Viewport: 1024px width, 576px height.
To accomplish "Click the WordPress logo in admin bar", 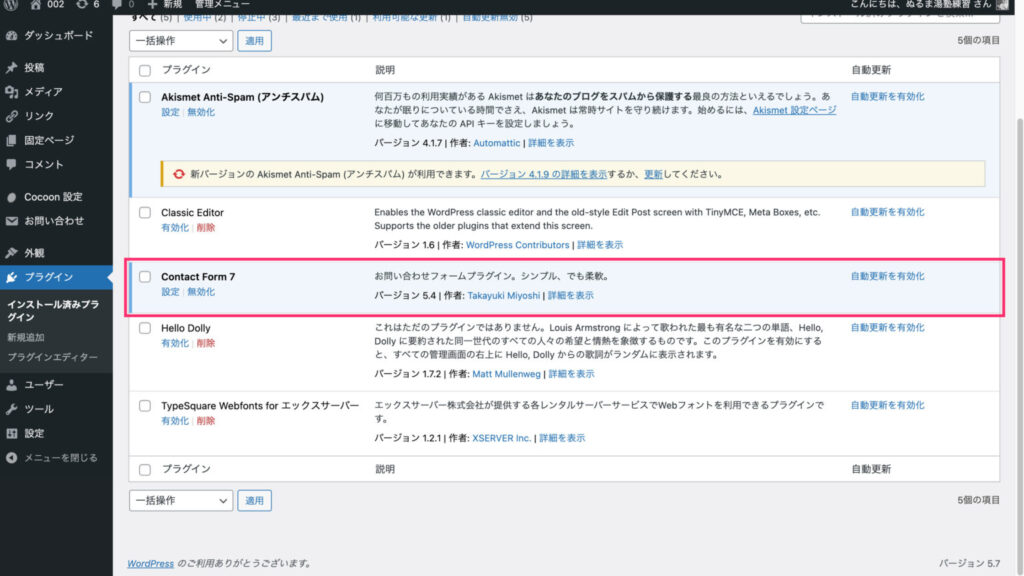I will (12, 5).
